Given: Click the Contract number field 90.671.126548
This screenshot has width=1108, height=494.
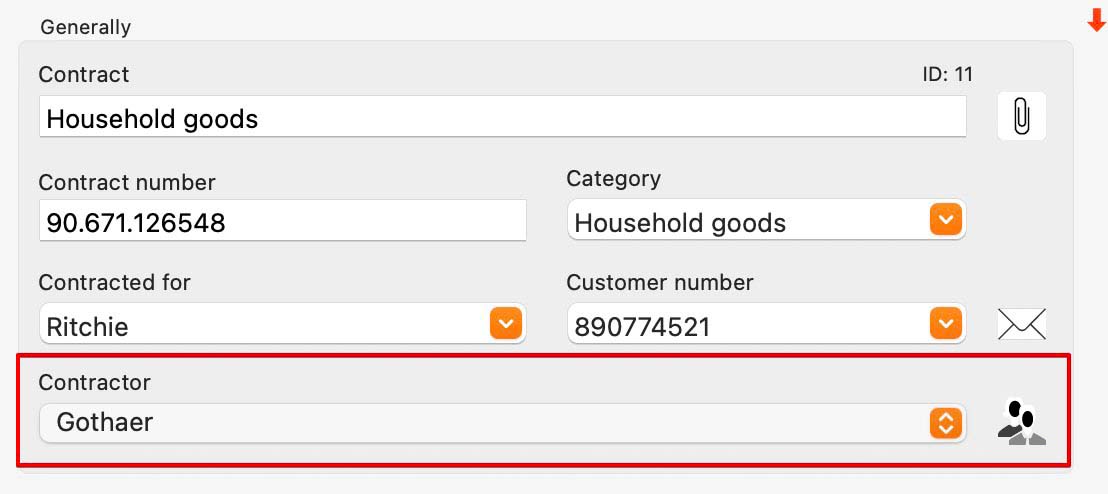Looking at the screenshot, I should click(283, 220).
